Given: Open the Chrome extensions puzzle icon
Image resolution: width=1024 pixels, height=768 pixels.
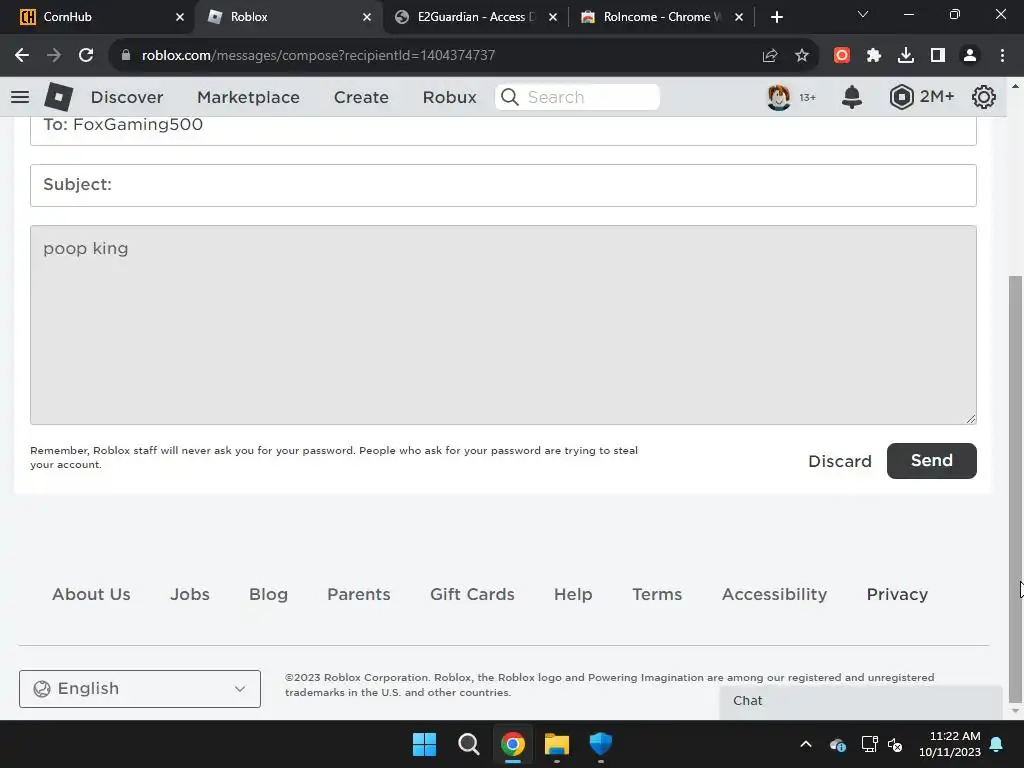Looking at the screenshot, I should click(x=874, y=56).
